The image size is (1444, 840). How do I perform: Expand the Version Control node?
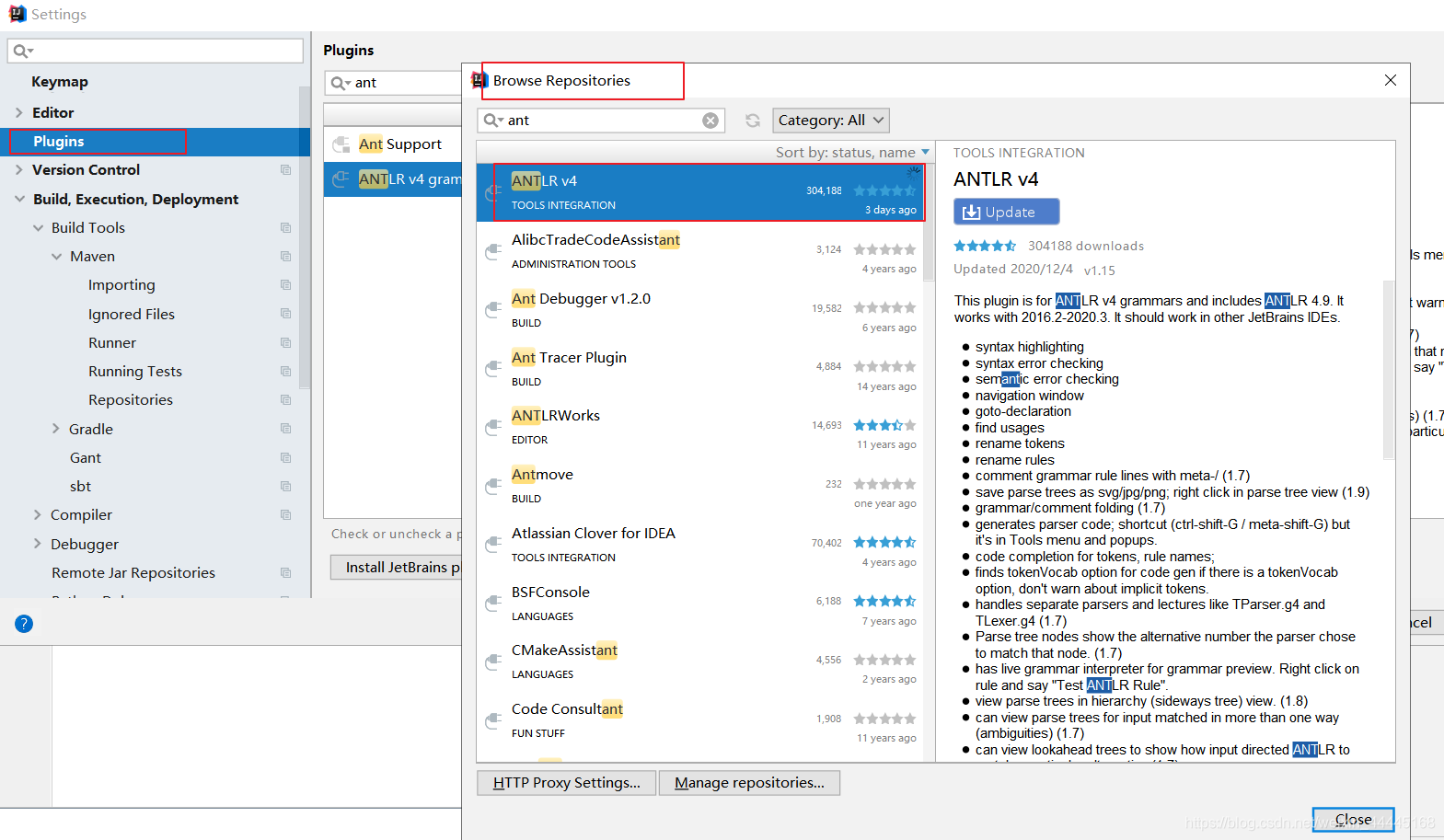[19, 169]
